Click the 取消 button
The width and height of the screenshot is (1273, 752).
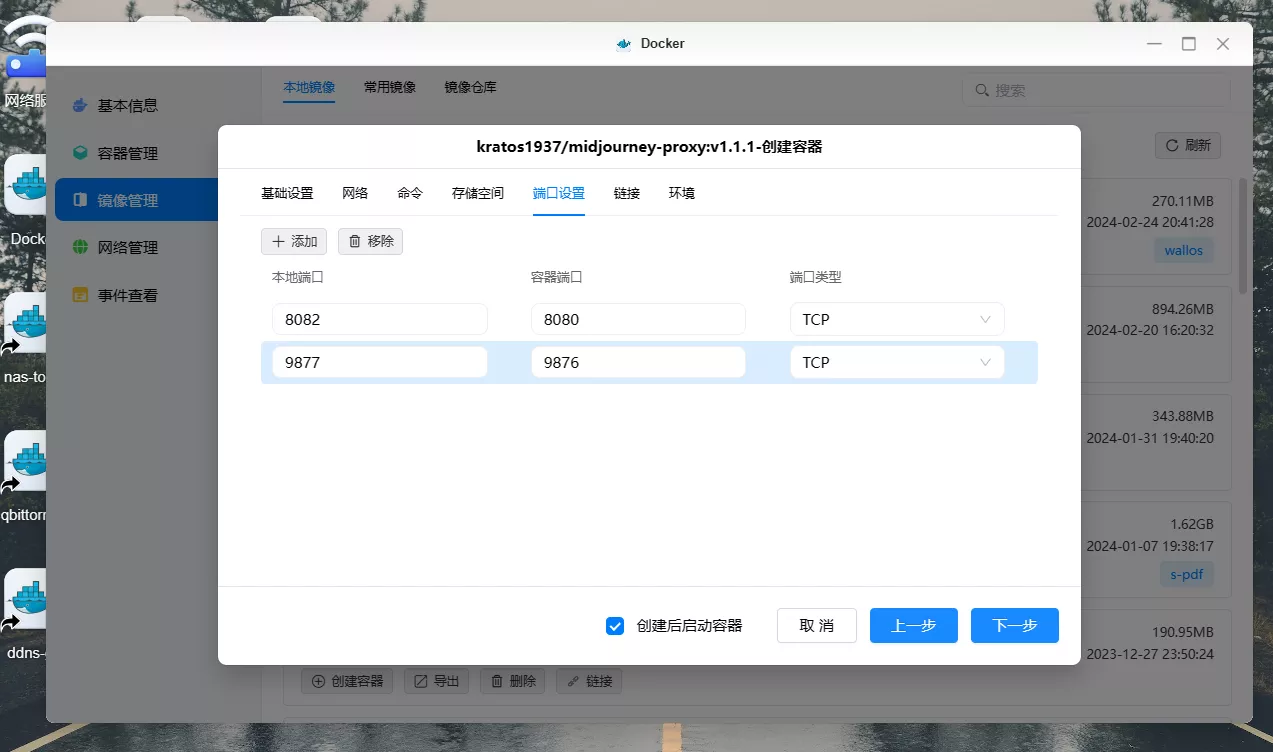(x=817, y=625)
